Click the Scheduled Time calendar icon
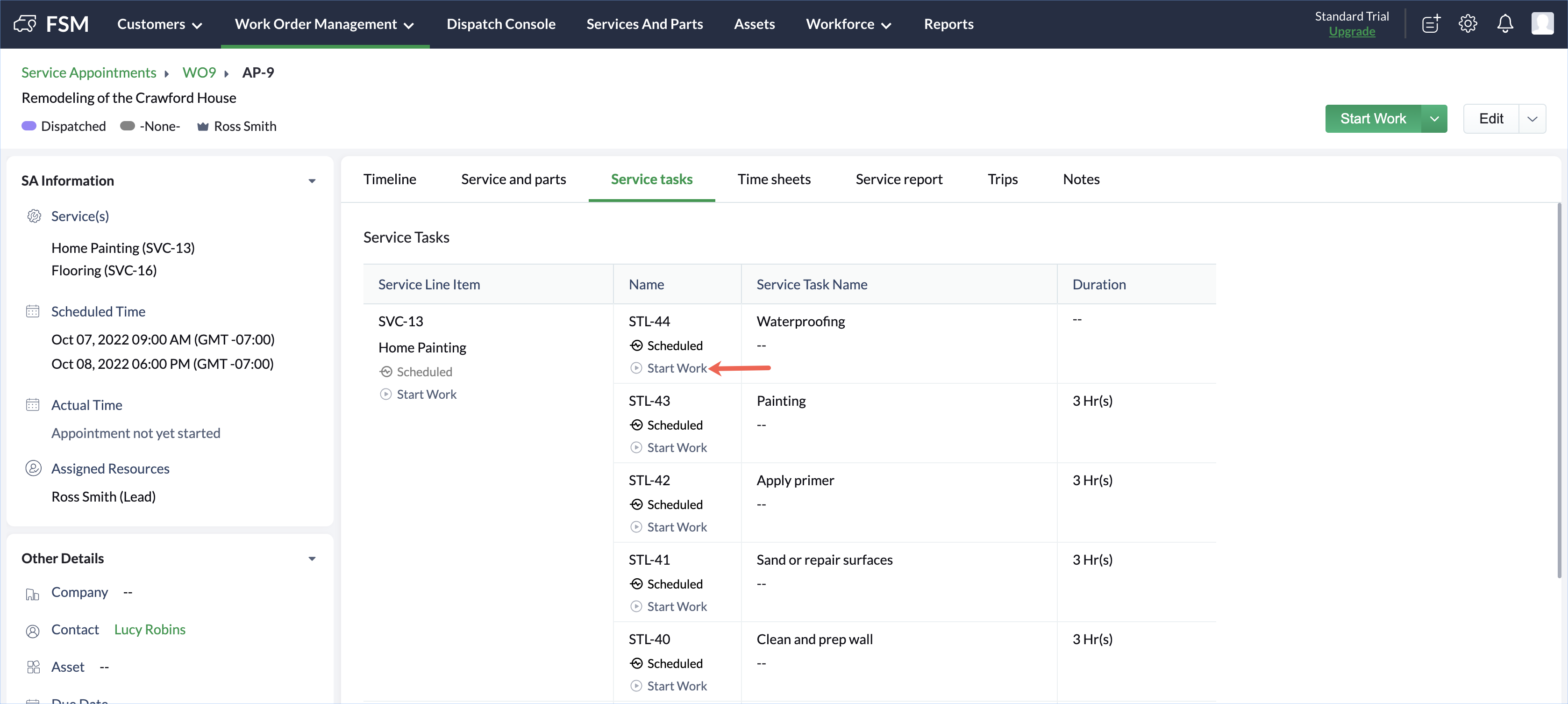Viewport: 1568px width, 704px height. coord(33,311)
